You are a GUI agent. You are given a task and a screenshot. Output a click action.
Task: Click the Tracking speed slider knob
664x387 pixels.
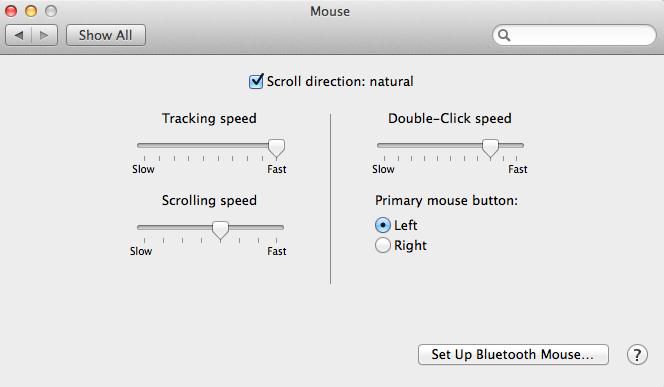coord(277,148)
